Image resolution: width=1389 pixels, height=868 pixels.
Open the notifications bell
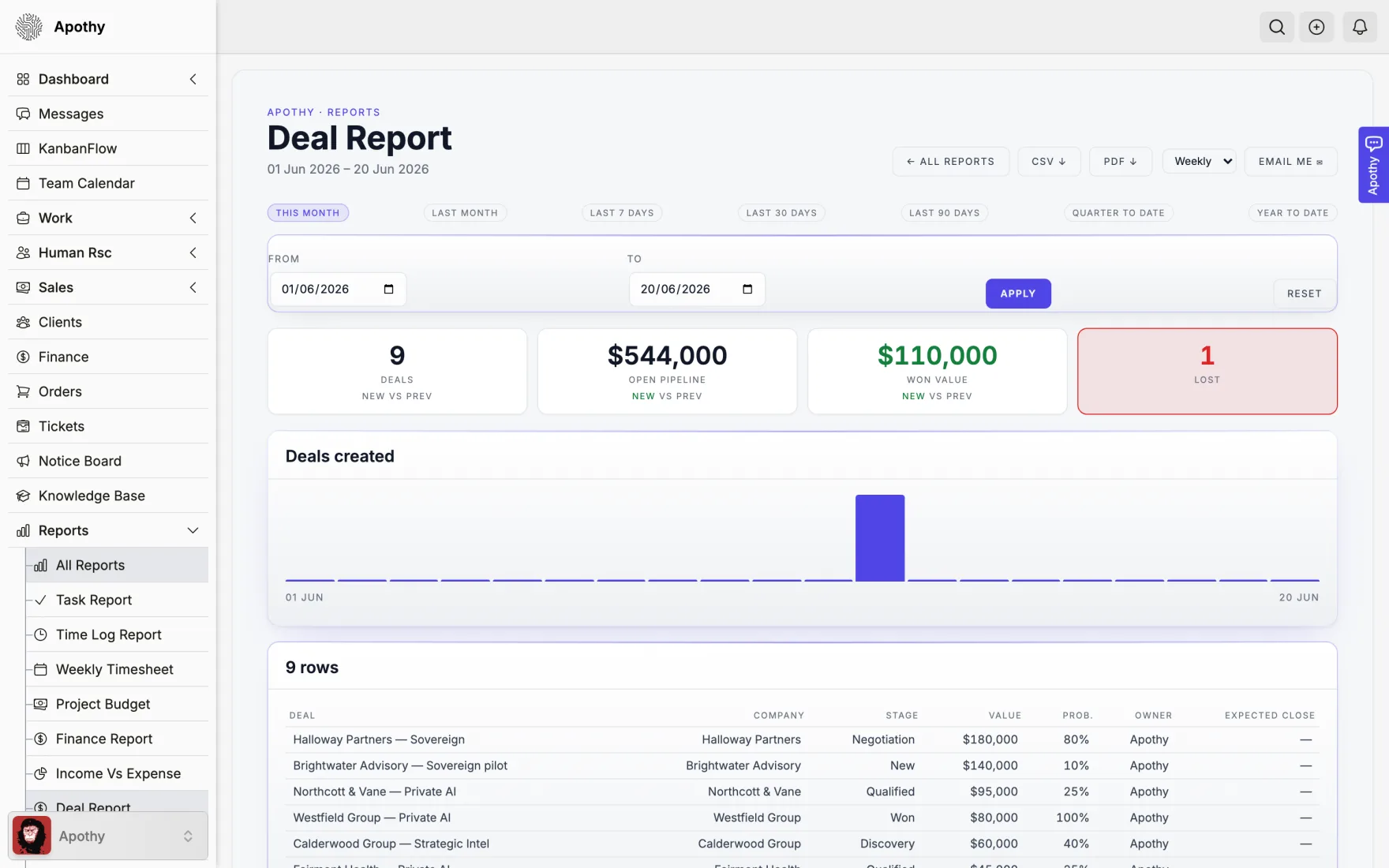pos(1360,27)
